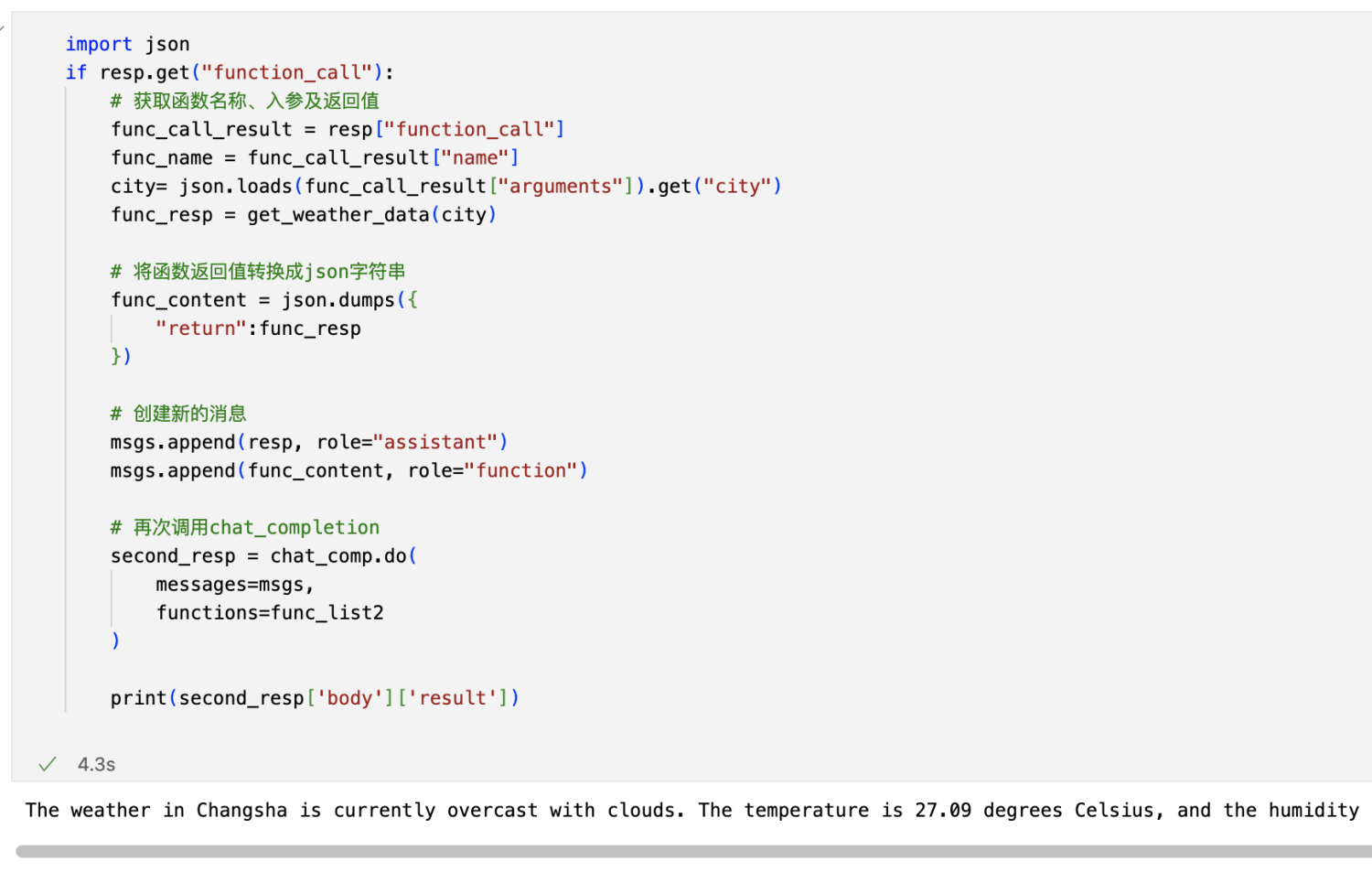Click the green execution success checkmark
This screenshot has height=872, width=1372.
click(48, 764)
